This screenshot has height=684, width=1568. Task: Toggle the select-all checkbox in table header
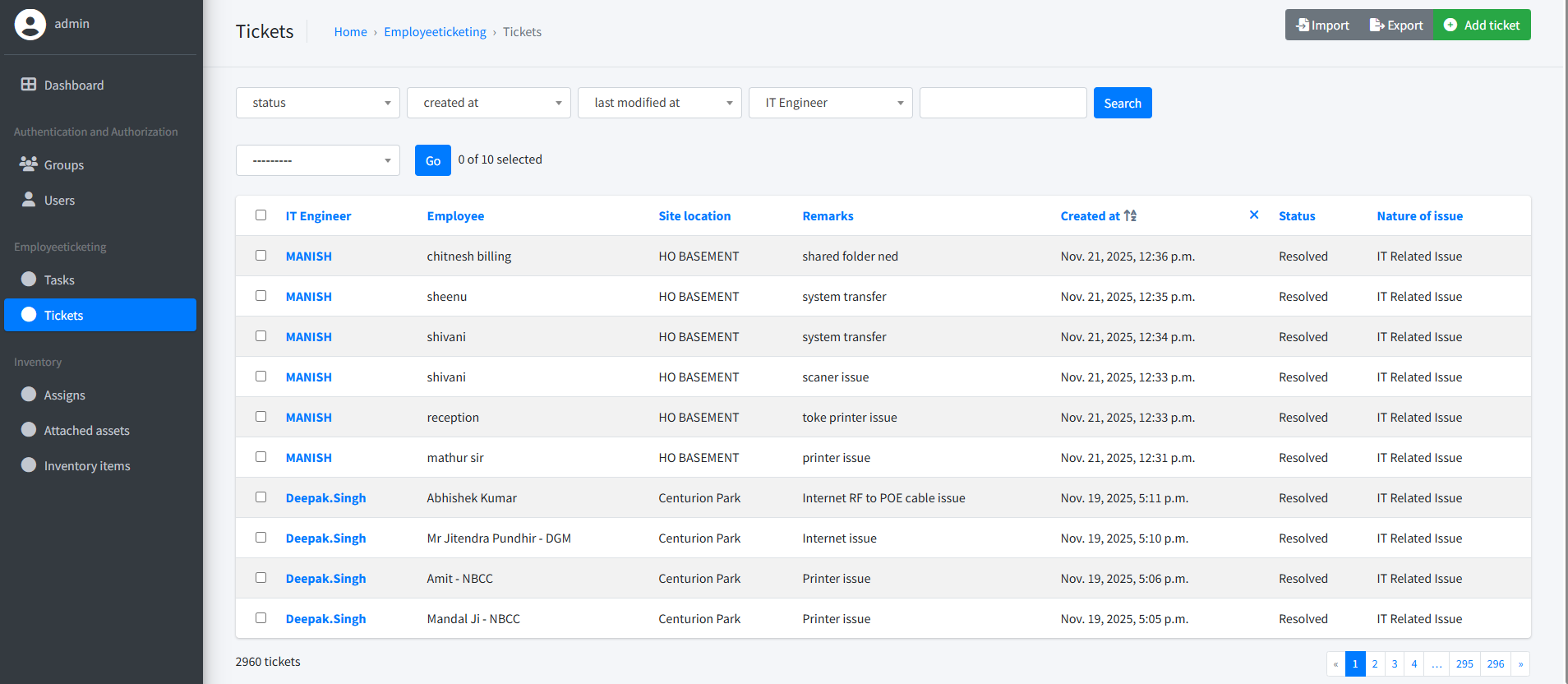pyautogui.click(x=261, y=215)
